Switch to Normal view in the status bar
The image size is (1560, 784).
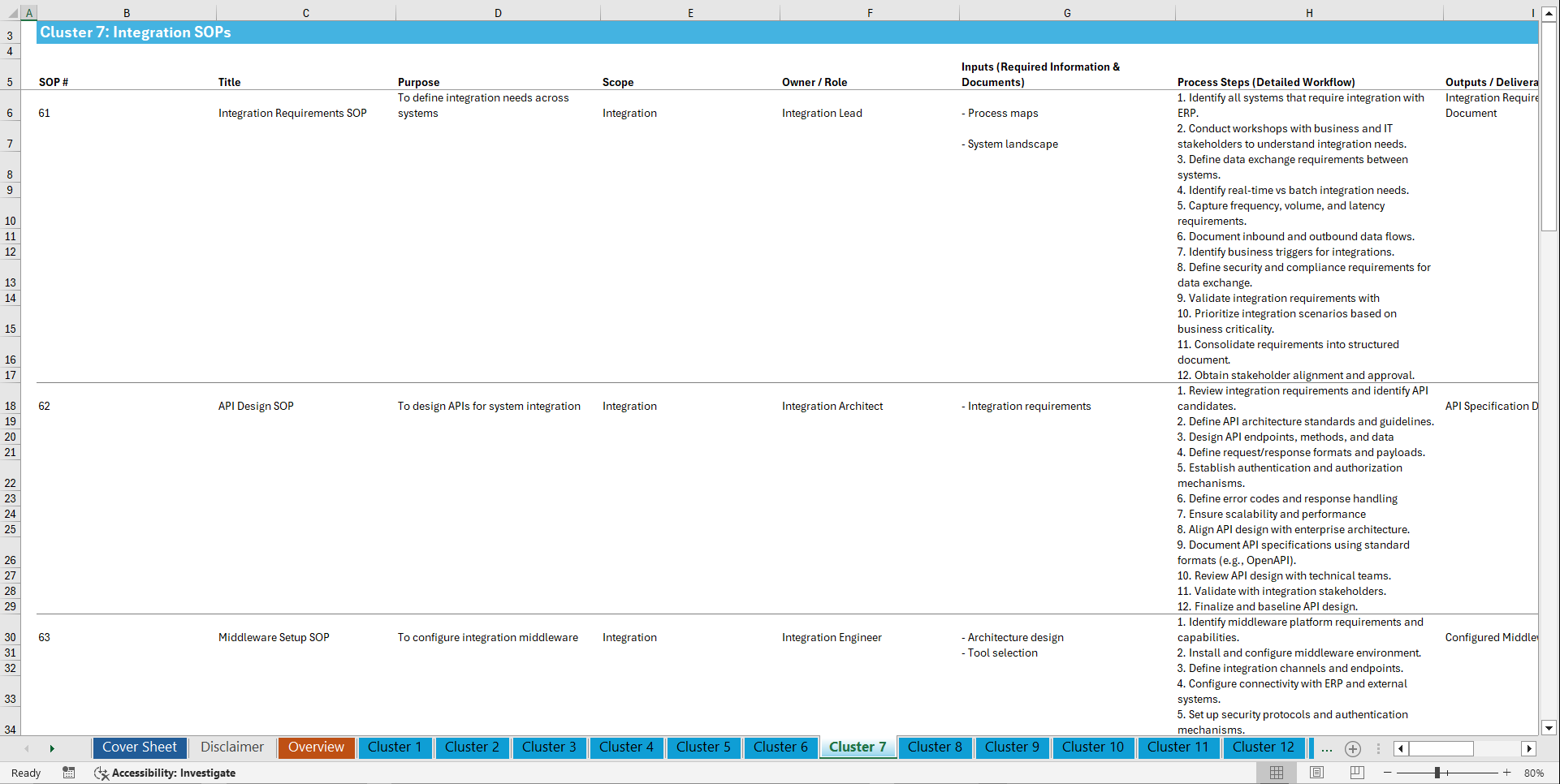[1276, 773]
